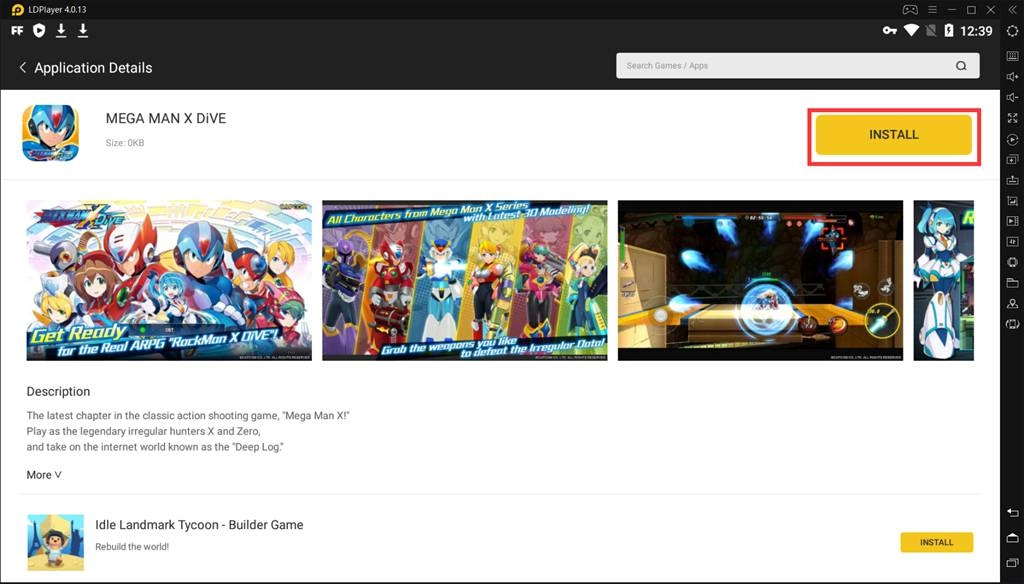
Task: Open the video recorder sidebar icon
Action: point(1012,221)
